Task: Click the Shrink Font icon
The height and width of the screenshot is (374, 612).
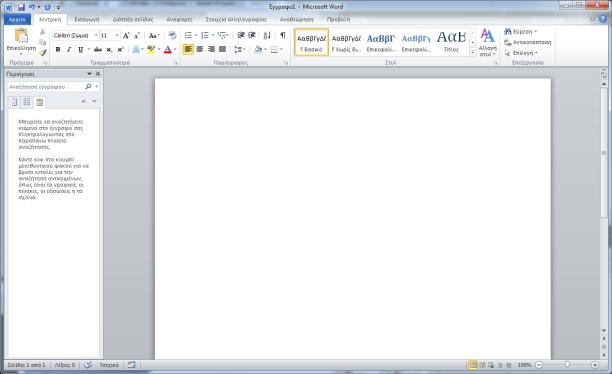Action: pyautogui.click(x=137, y=36)
